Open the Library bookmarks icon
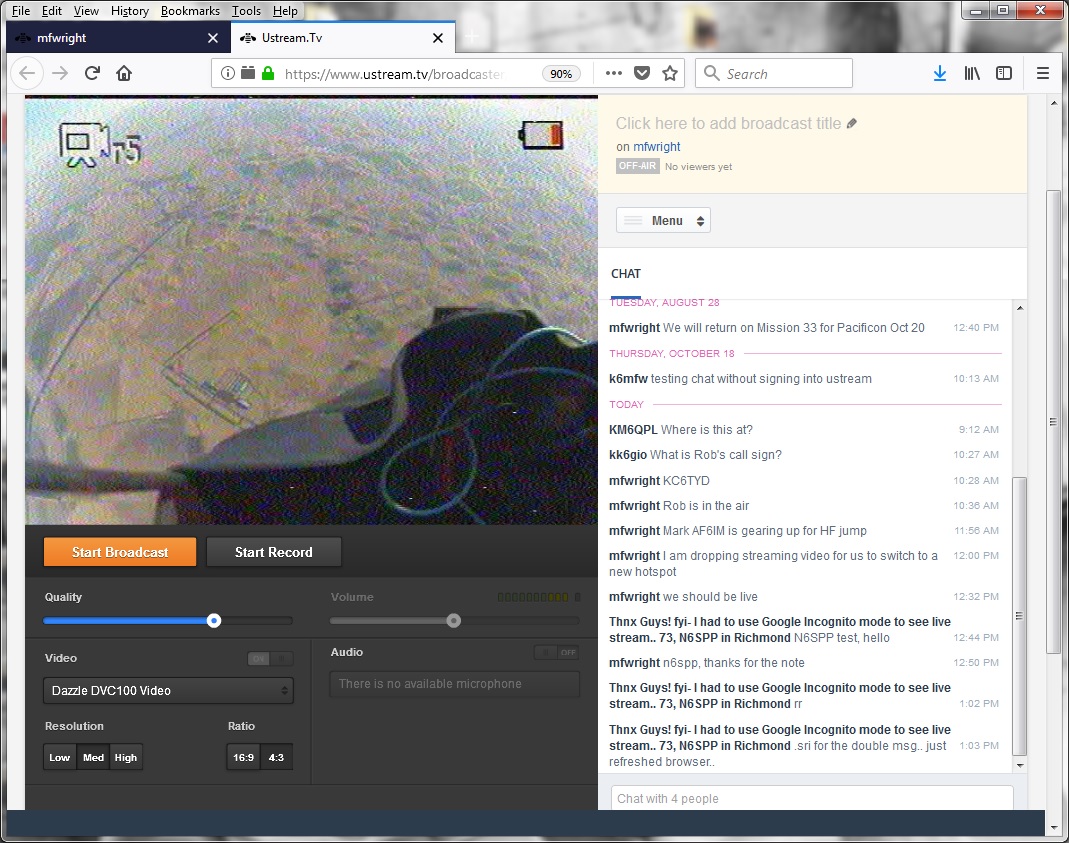 972,73
